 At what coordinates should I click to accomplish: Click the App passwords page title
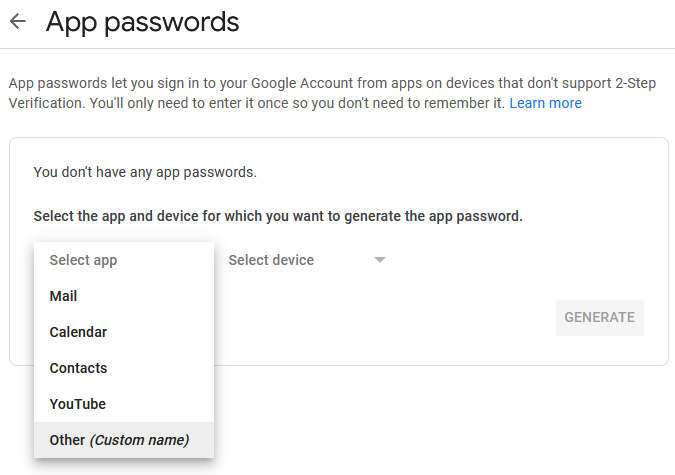pyautogui.click(x=143, y=22)
